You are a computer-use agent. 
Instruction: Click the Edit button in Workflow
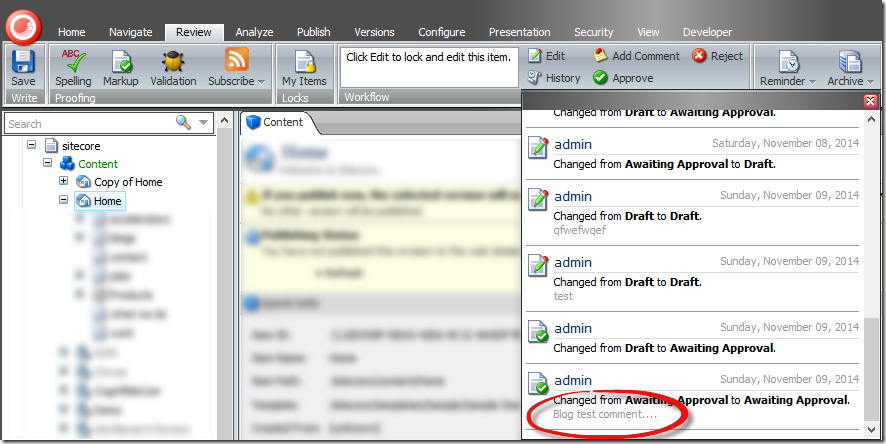point(547,56)
